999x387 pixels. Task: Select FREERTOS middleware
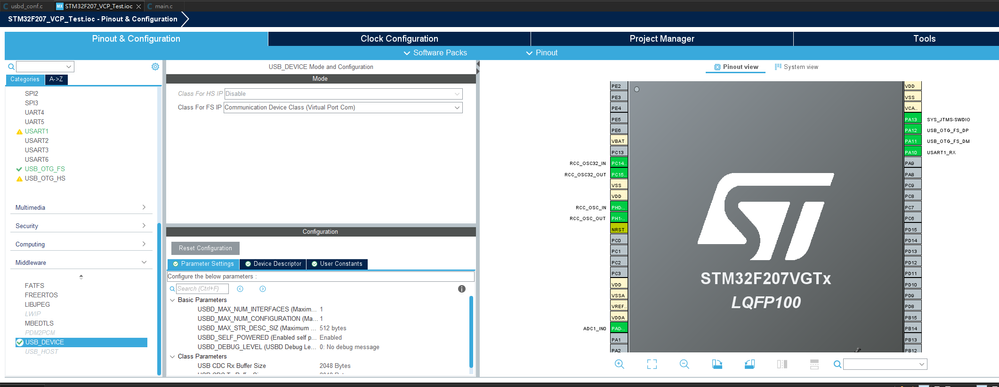pos(41,295)
